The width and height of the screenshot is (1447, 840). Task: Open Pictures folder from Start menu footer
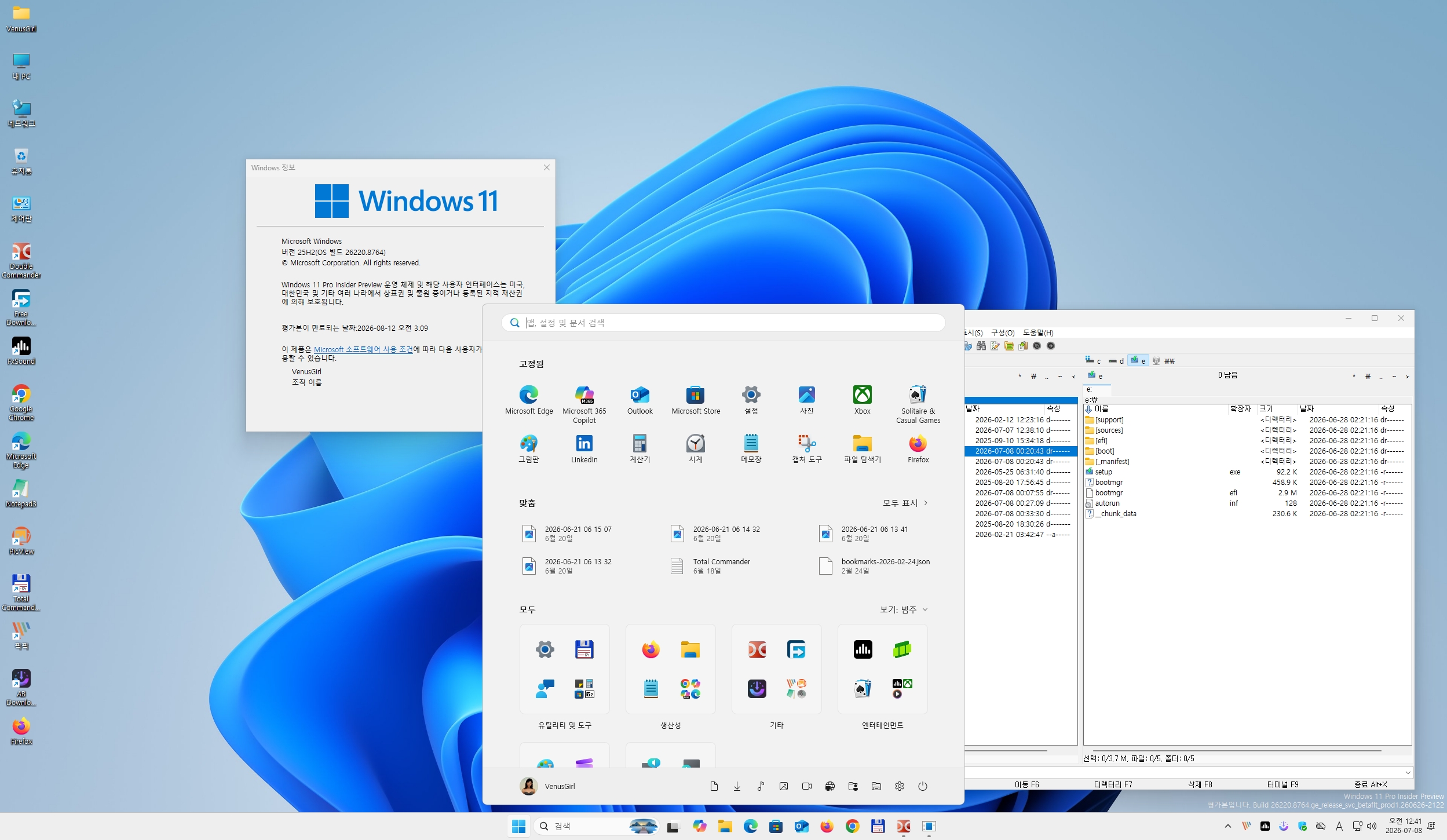pyautogui.click(x=784, y=786)
